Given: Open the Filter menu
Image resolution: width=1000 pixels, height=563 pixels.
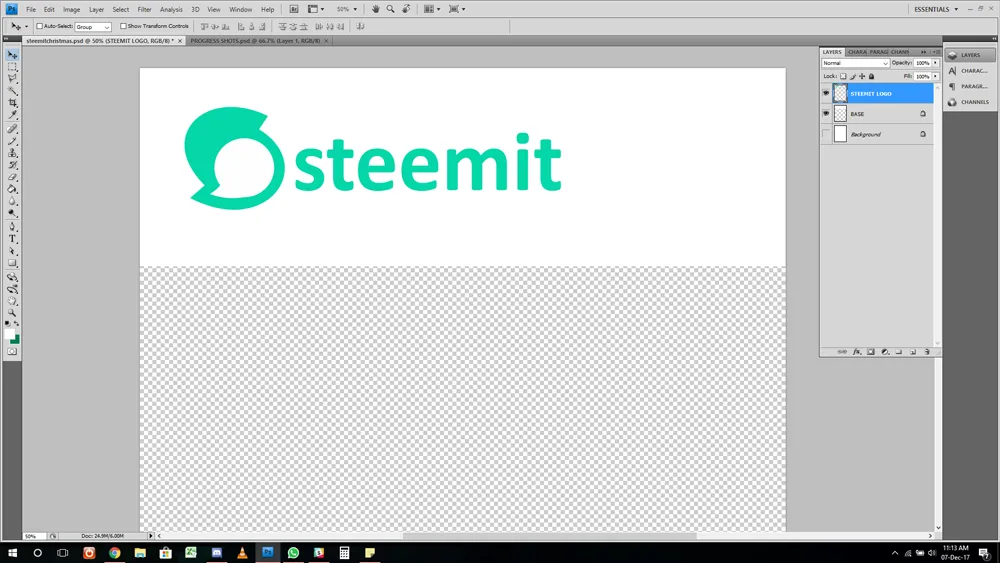Looking at the screenshot, I should (144, 10).
